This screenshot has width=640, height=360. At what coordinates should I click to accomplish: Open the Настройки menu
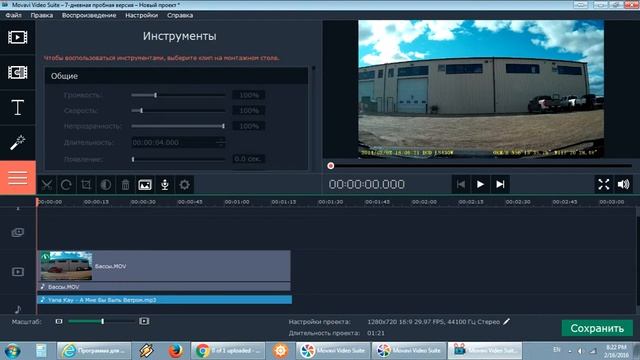[x=141, y=15]
